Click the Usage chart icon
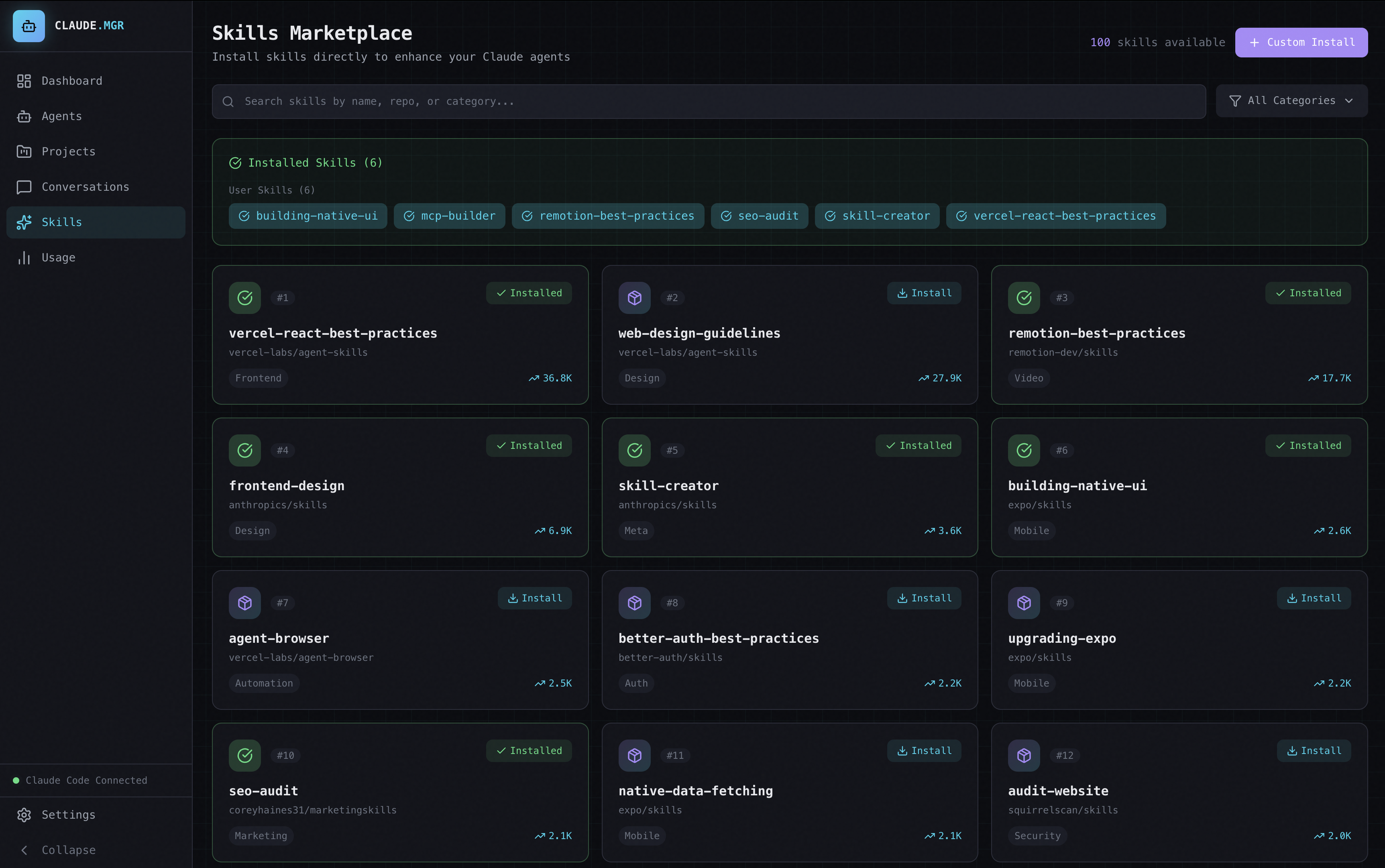Image resolution: width=1385 pixels, height=868 pixels. point(24,257)
